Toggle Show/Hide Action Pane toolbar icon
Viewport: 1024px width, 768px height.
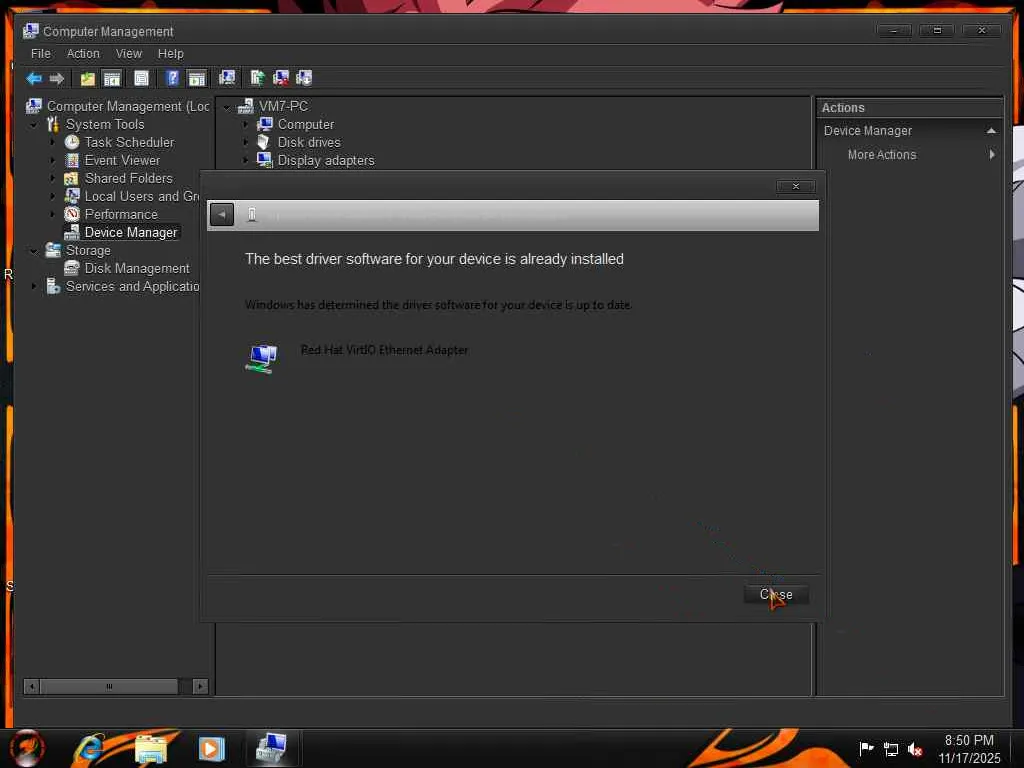197,78
